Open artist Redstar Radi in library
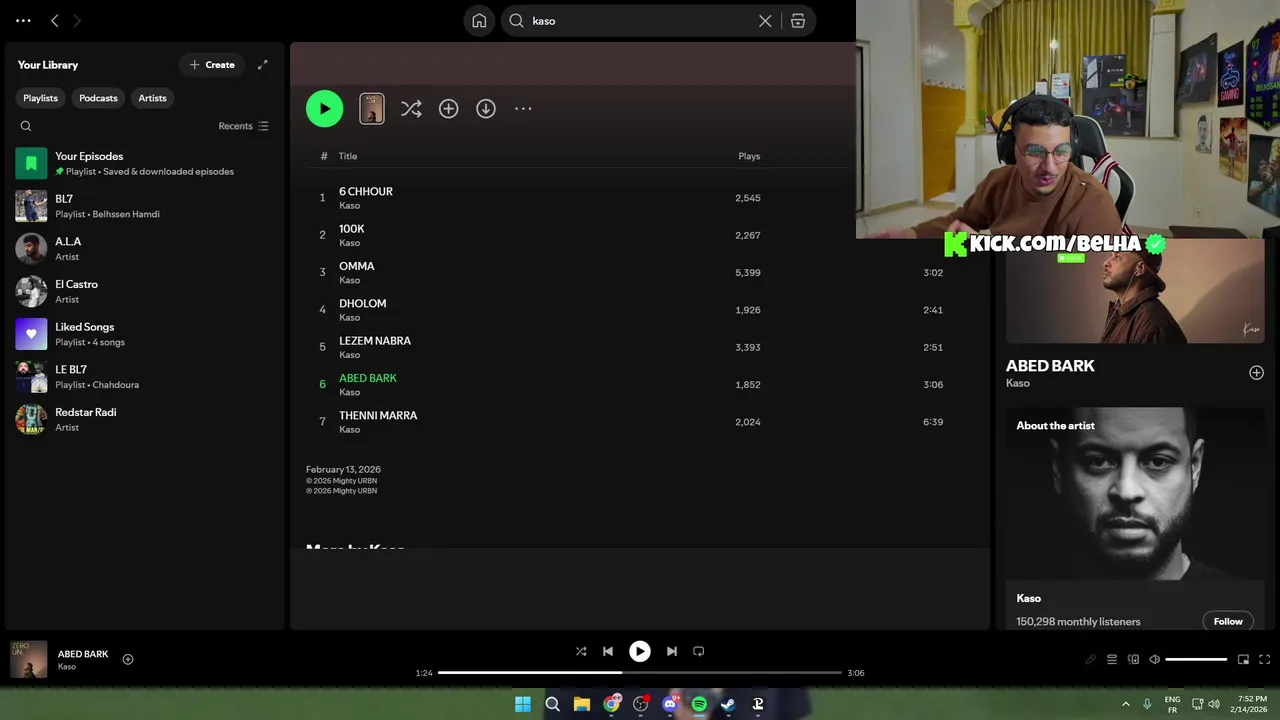The height and width of the screenshot is (720, 1280). point(145,419)
